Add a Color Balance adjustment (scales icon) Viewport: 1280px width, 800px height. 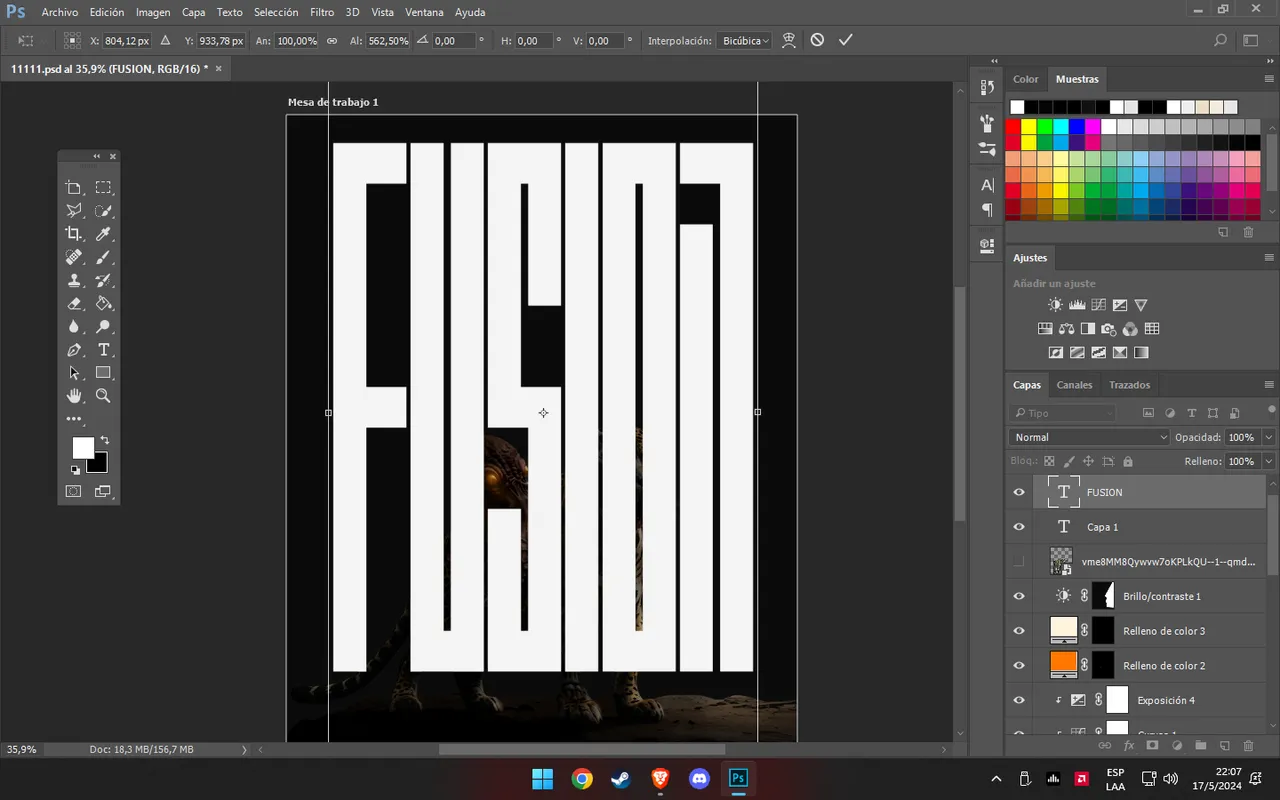1066,329
